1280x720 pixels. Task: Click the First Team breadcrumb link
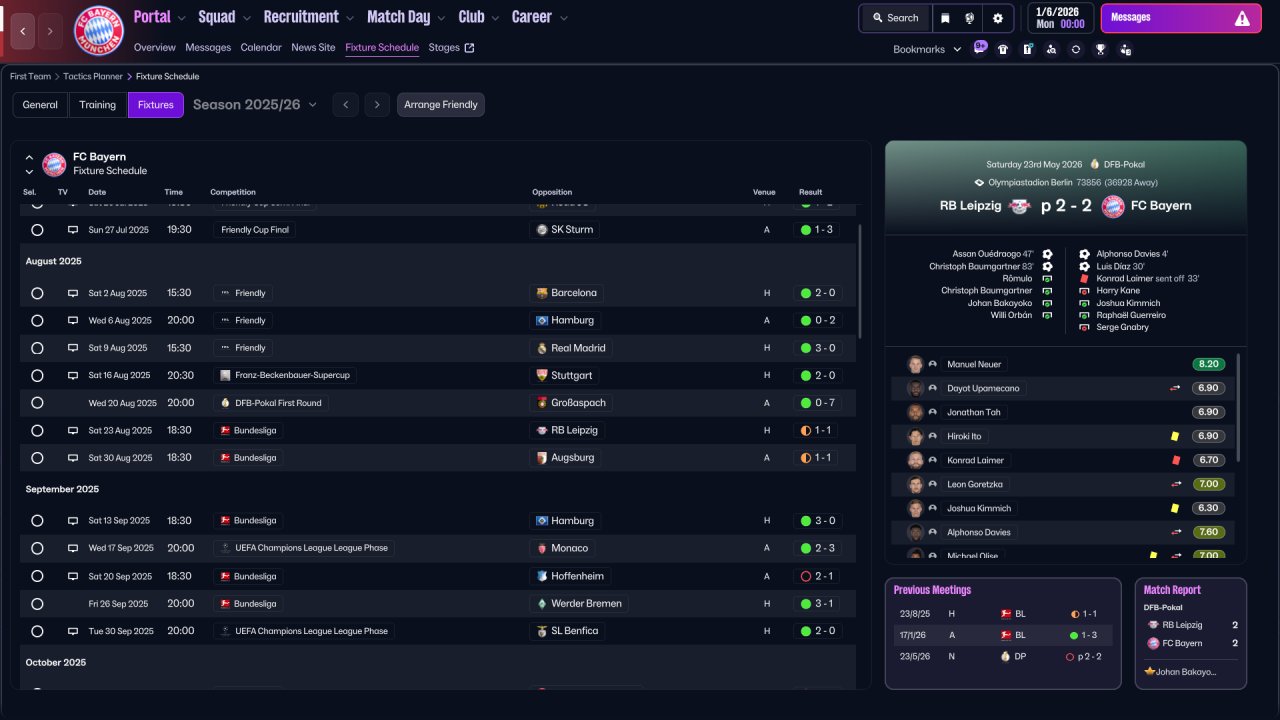pos(30,76)
